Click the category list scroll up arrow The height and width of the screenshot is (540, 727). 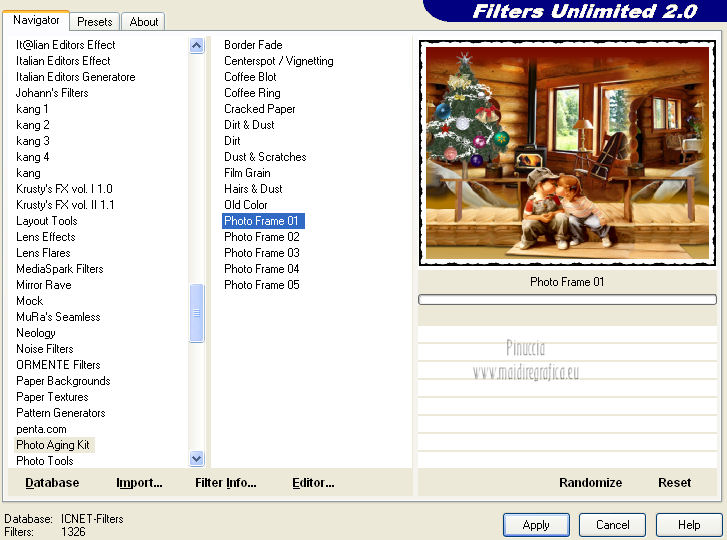click(x=197, y=45)
